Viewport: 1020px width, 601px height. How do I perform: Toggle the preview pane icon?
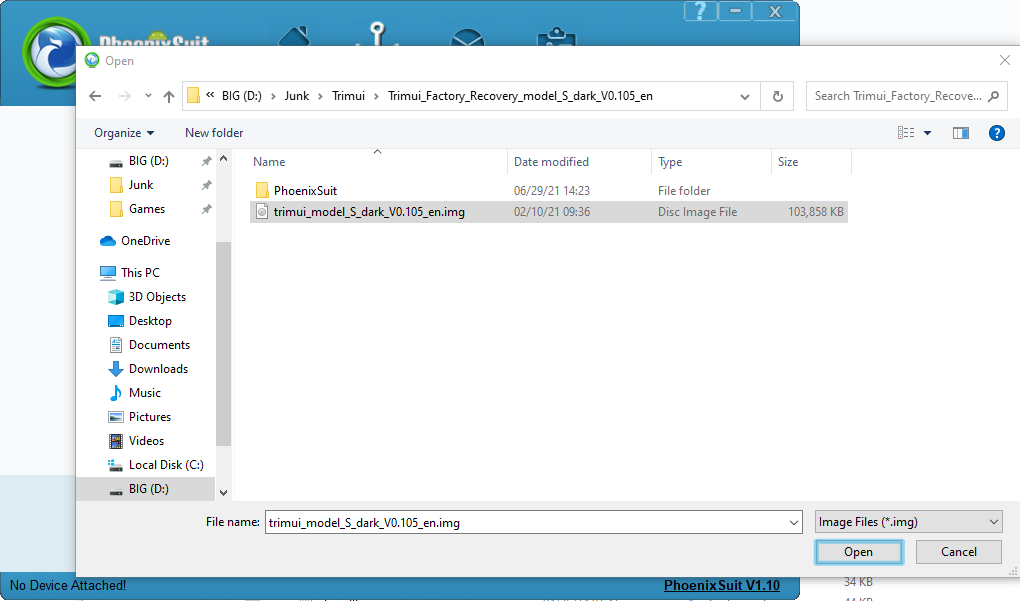tap(961, 133)
